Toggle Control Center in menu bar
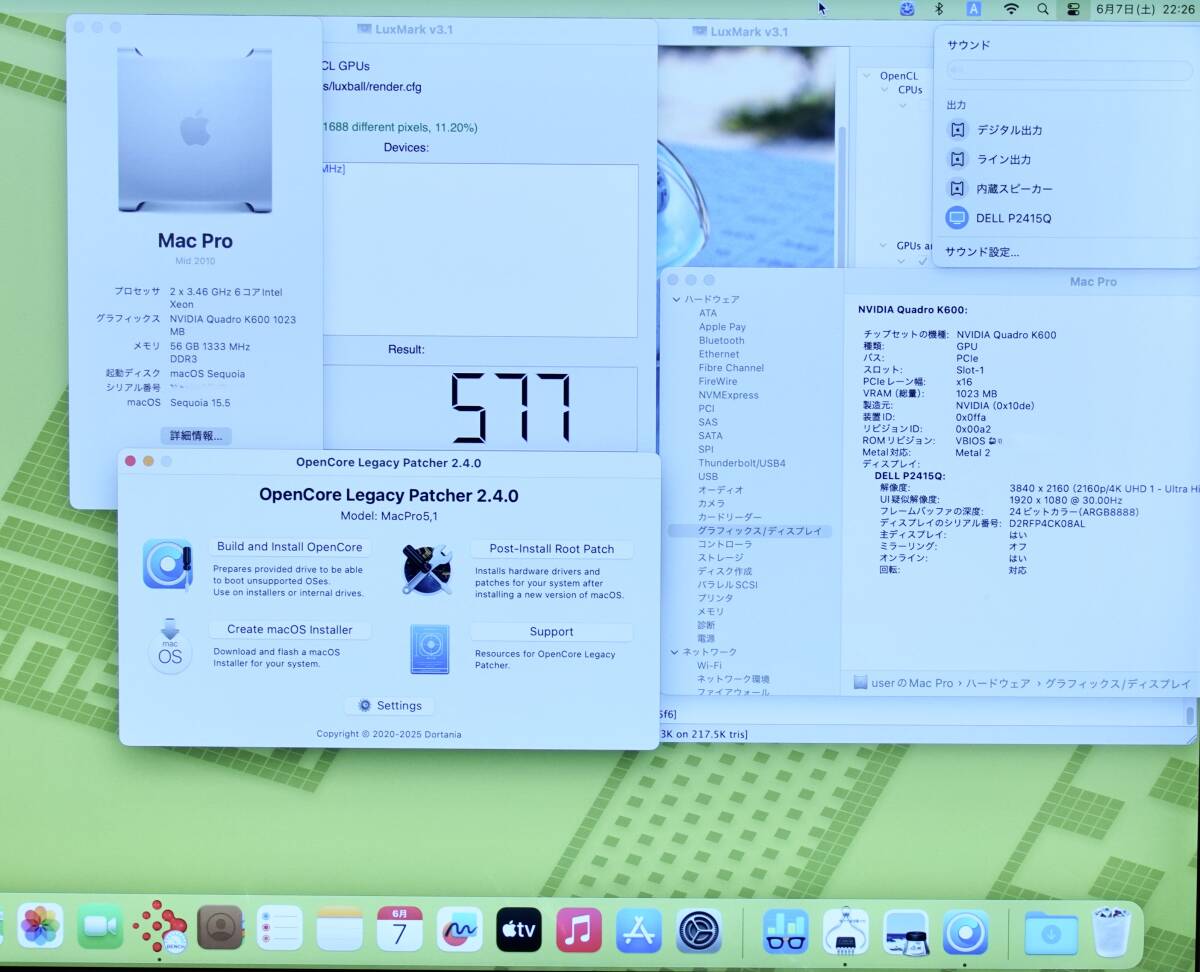The image size is (1200, 972). click(x=1074, y=9)
